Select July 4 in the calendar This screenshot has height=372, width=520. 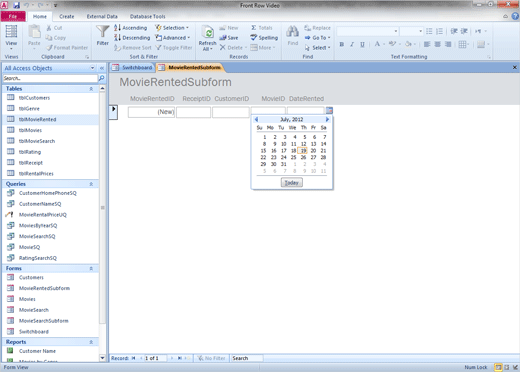pos(294,137)
